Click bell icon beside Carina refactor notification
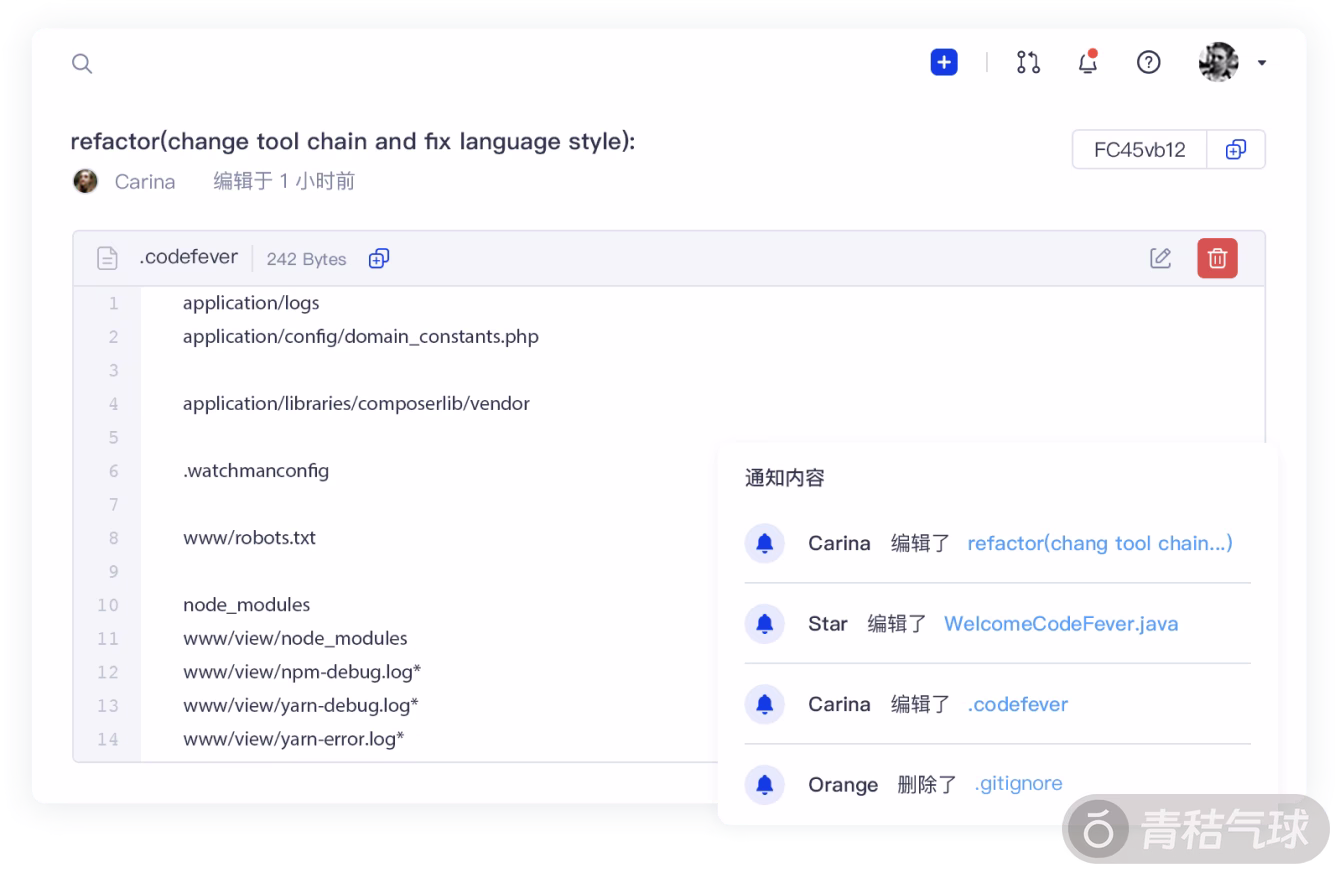Screen dimensions: 1340x874 (765, 543)
